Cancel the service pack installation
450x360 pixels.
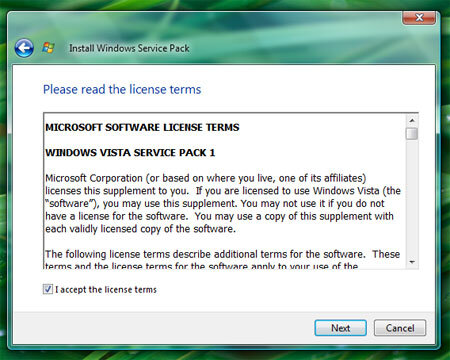[400, 328]
